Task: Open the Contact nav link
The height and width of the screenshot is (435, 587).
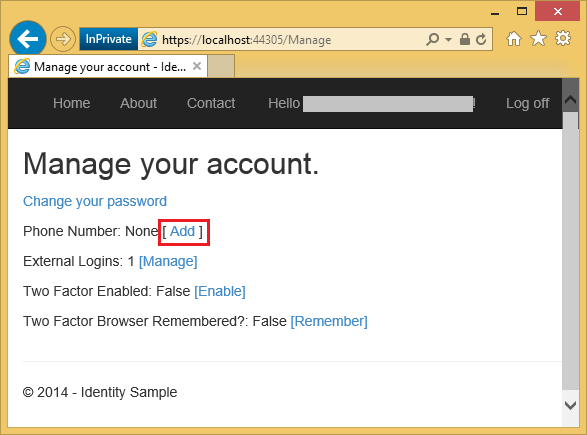Action: click(211, 103)
